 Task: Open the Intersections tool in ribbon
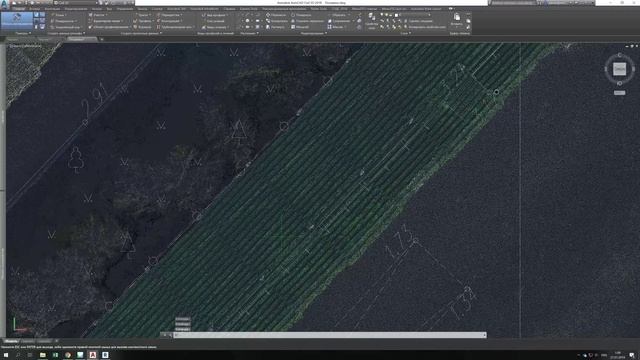[169, 15]
